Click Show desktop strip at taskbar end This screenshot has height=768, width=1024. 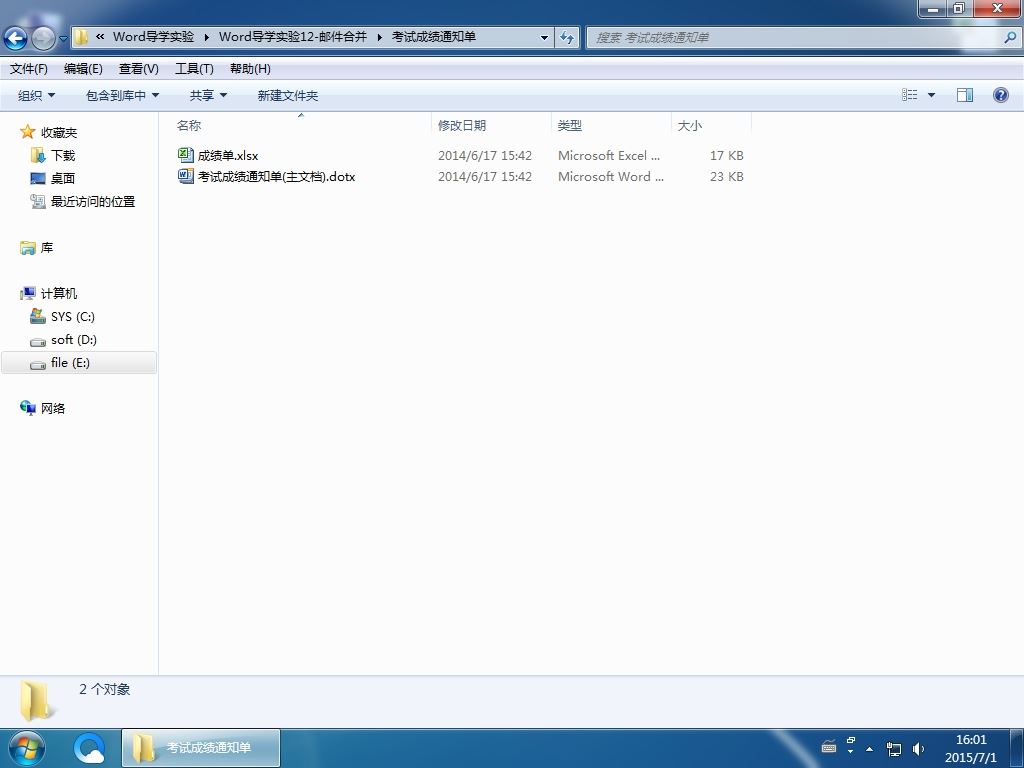click(x=1017, y=748)
